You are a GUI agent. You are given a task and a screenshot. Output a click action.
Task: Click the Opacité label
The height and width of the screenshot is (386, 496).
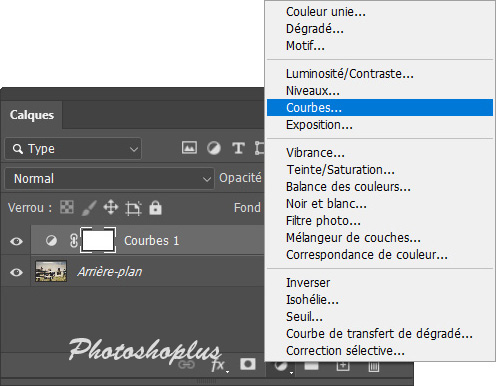240,178
